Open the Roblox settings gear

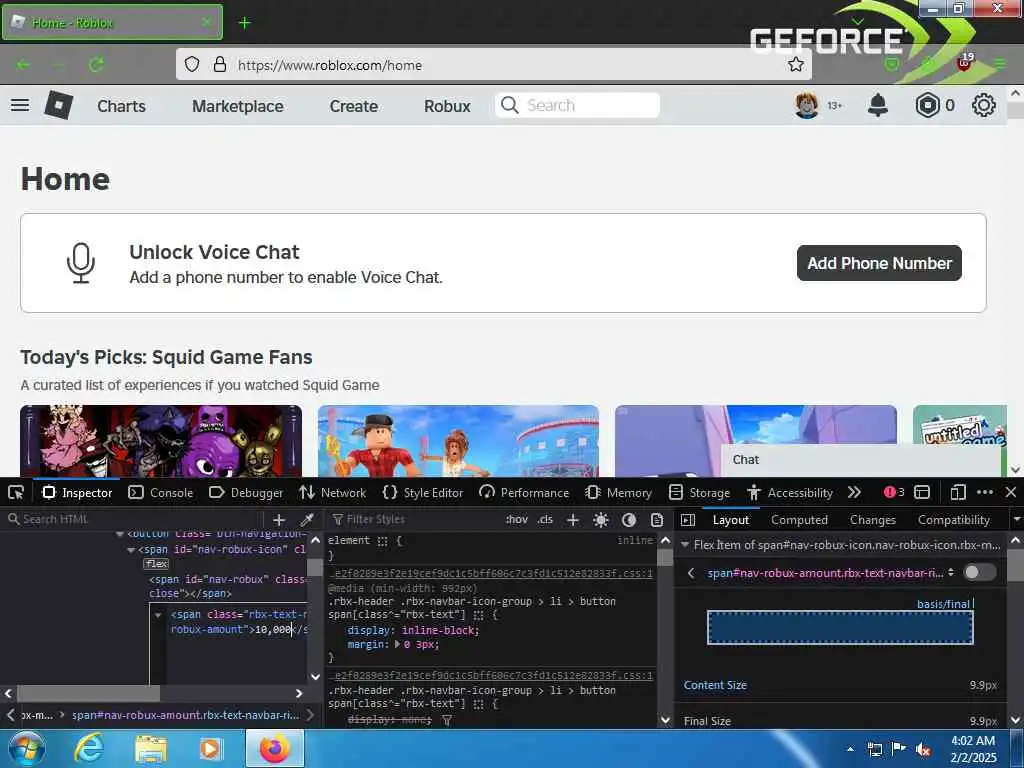point(984,105)
